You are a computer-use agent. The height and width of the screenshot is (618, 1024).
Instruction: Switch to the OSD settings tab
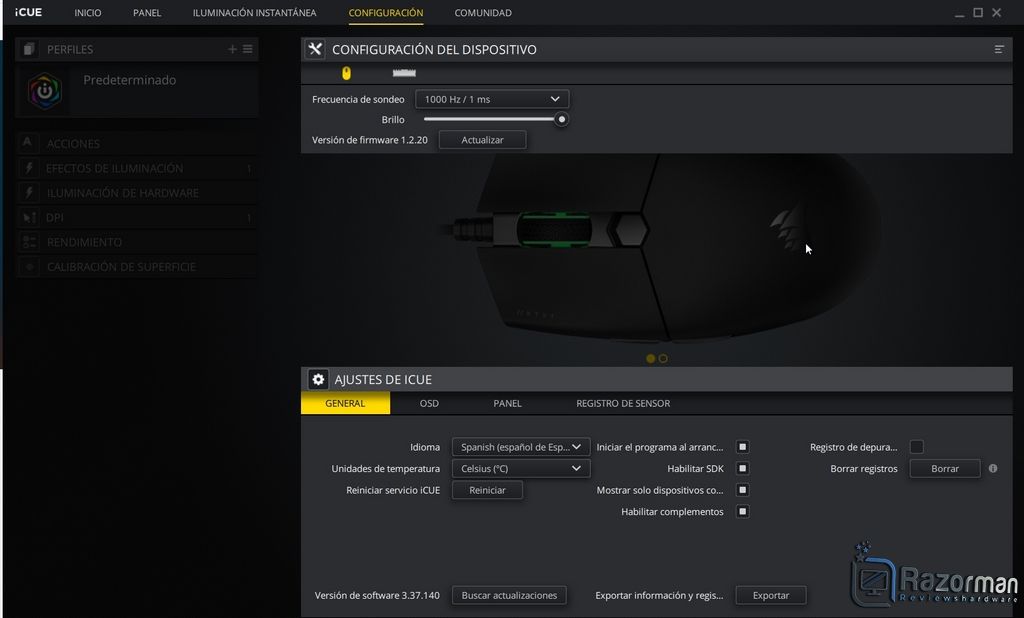[x=429, y=403]
